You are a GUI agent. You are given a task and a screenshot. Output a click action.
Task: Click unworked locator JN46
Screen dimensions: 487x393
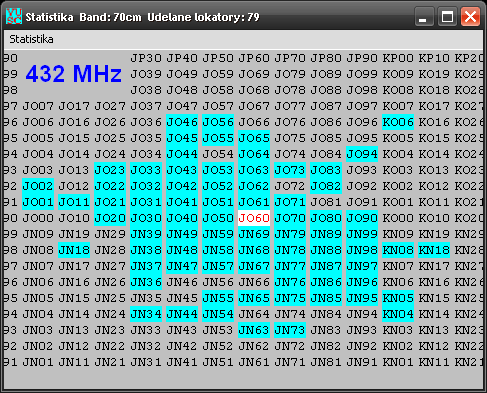(182, 282)
